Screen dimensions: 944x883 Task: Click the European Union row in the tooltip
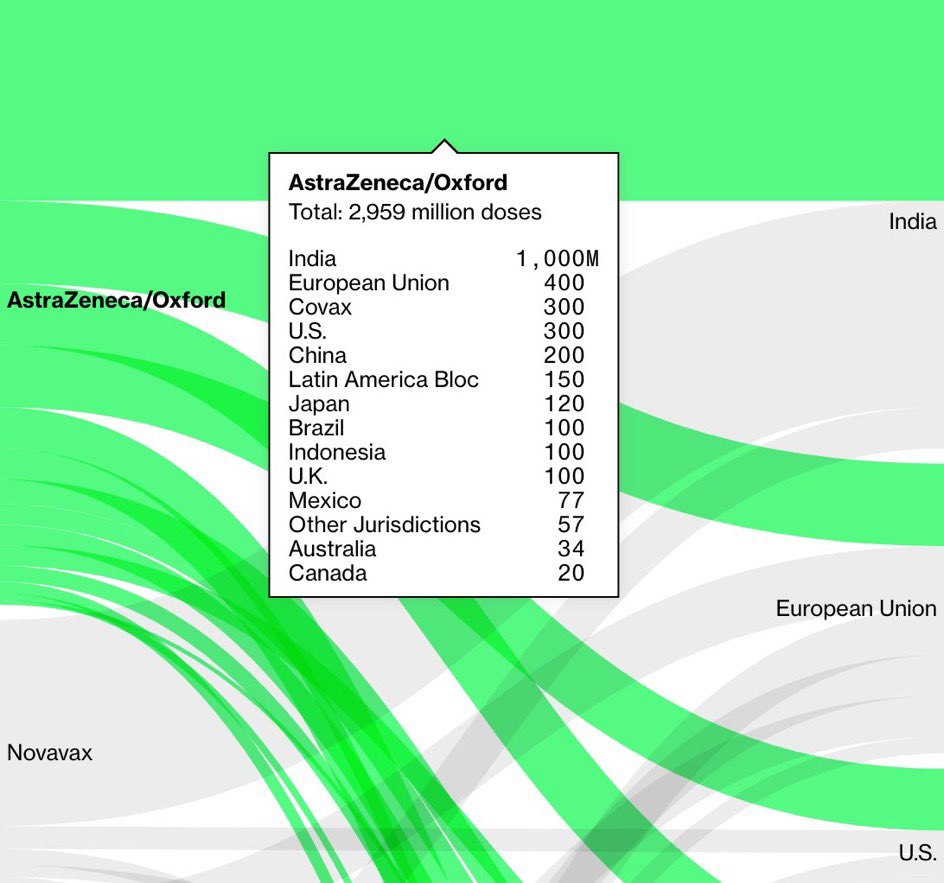coord(444,283)
